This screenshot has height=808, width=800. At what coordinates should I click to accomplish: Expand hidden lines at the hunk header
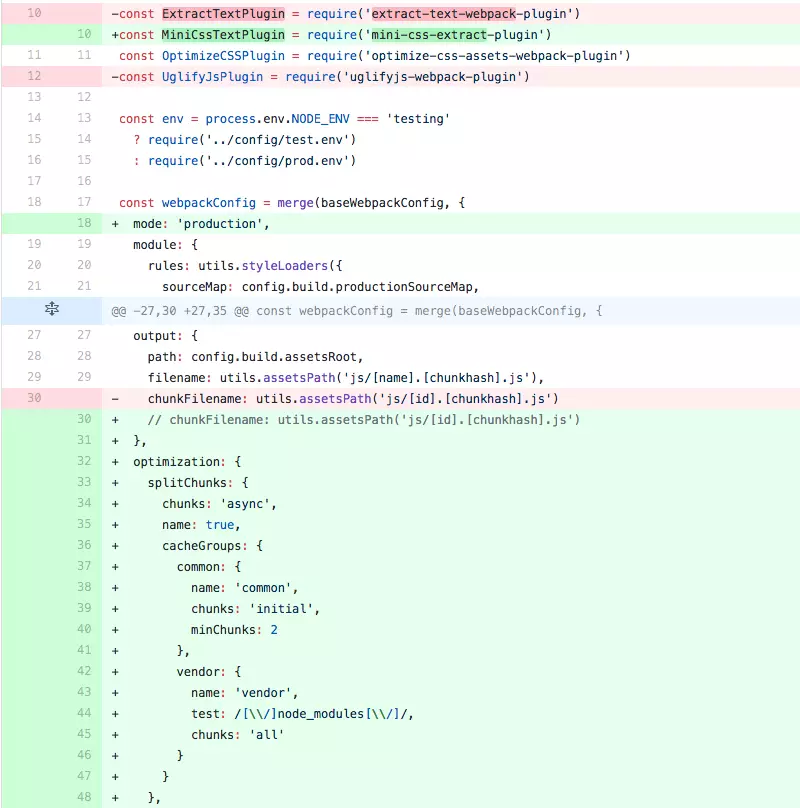coord(52,309)
